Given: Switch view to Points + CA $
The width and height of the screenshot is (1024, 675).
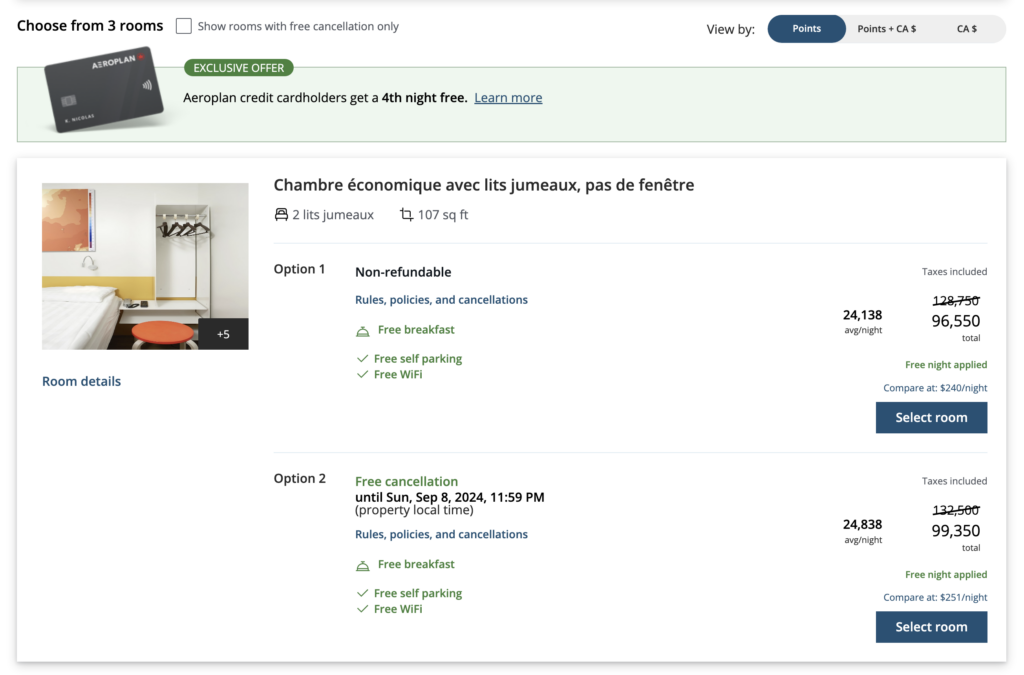Looking at the screenshot, I should point(886,29).
